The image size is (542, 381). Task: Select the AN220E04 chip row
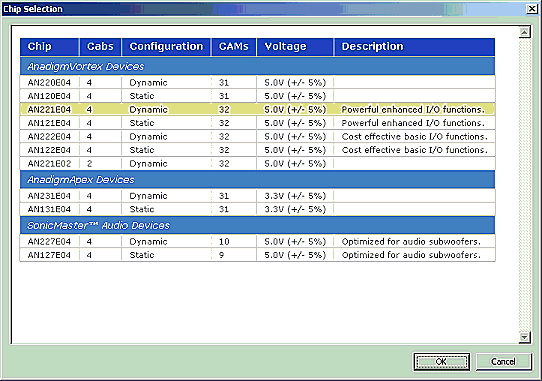click(x=258, y=83)
